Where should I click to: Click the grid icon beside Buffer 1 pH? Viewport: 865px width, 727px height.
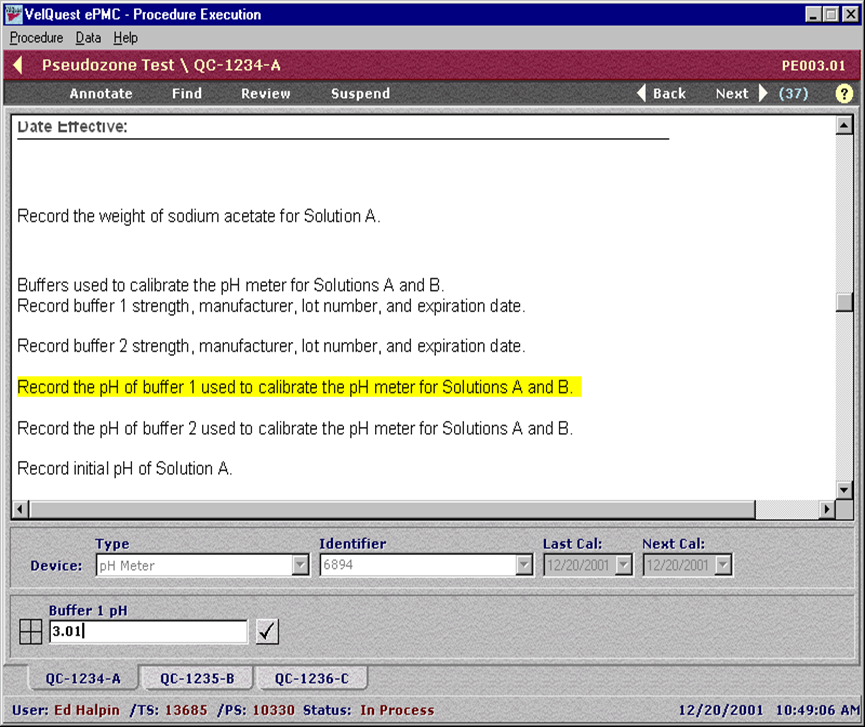31,632
